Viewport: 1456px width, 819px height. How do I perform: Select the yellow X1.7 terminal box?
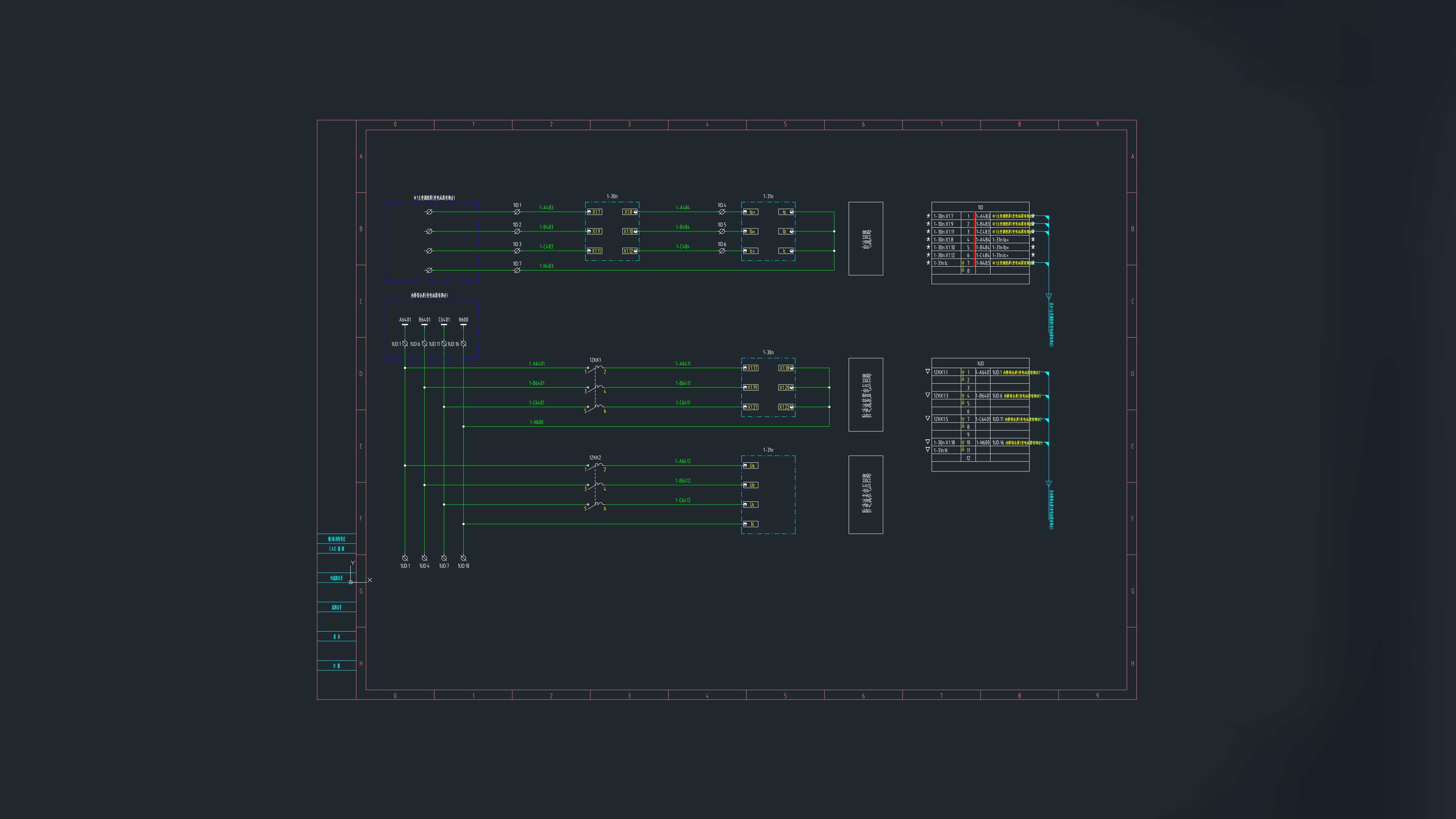(x=594, y=212)
